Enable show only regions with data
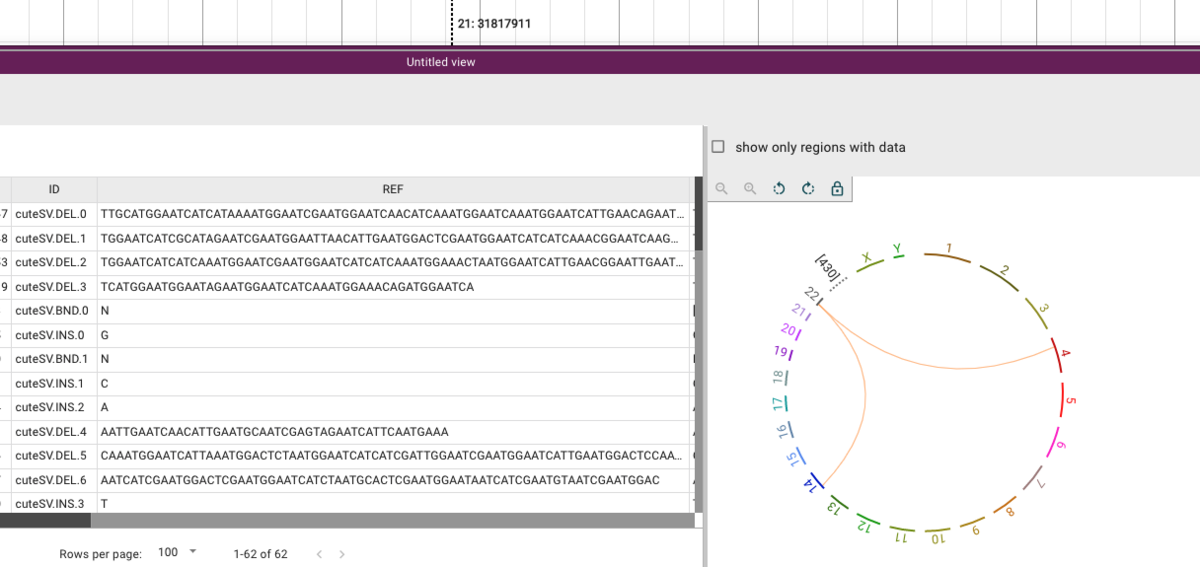1200x567 pixels. click(x=718, y=147)
